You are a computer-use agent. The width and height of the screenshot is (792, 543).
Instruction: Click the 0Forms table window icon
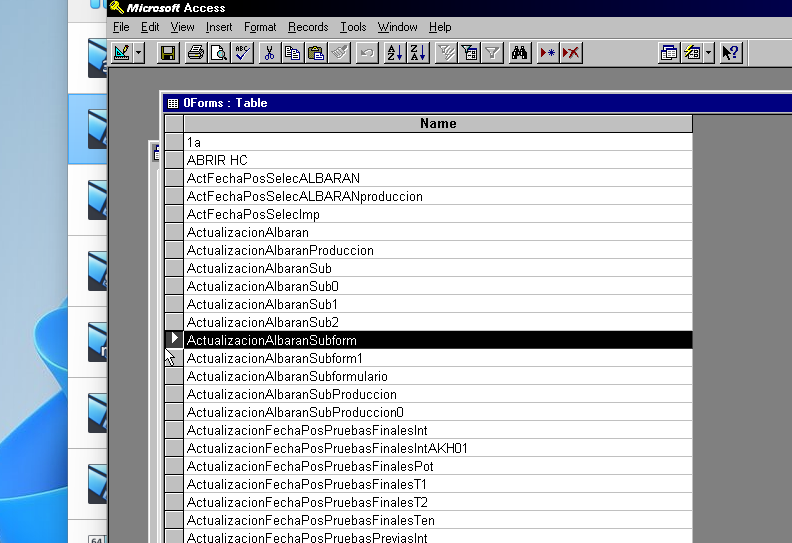pos(173,104)
